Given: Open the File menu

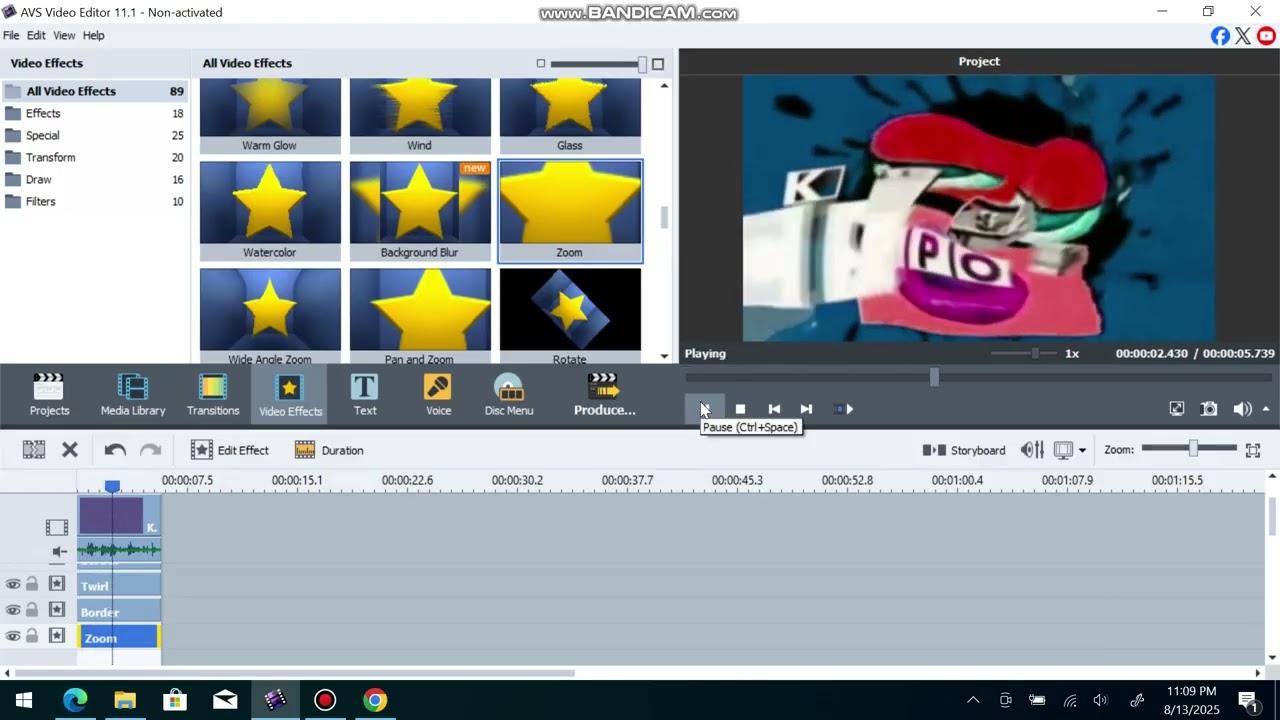Looking at the screenshot, I should click(11, 35).
